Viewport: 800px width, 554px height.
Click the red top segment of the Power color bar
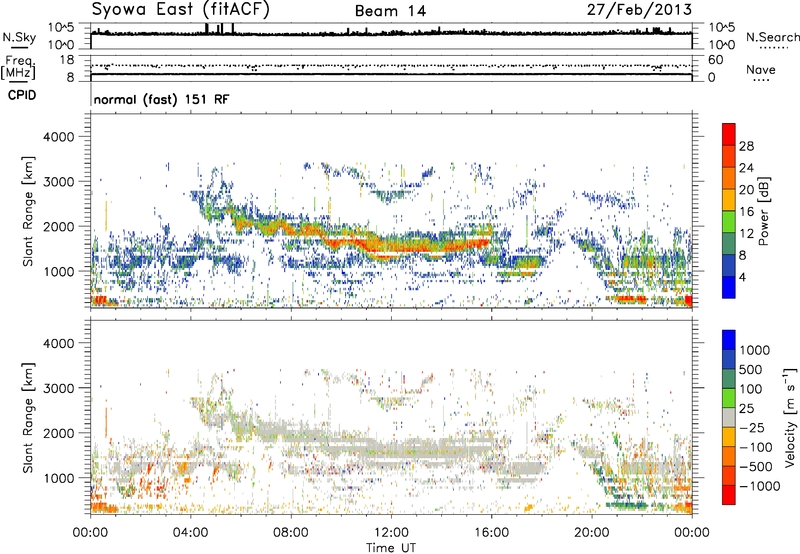point(729,134)
